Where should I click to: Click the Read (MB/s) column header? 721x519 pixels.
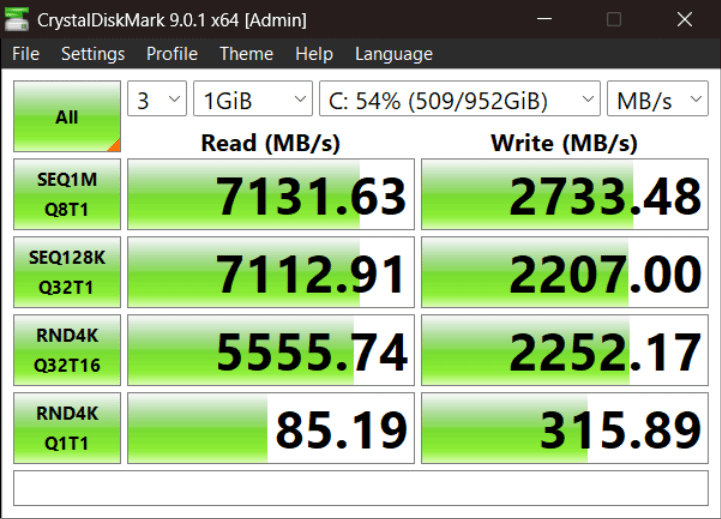point(271,143)
